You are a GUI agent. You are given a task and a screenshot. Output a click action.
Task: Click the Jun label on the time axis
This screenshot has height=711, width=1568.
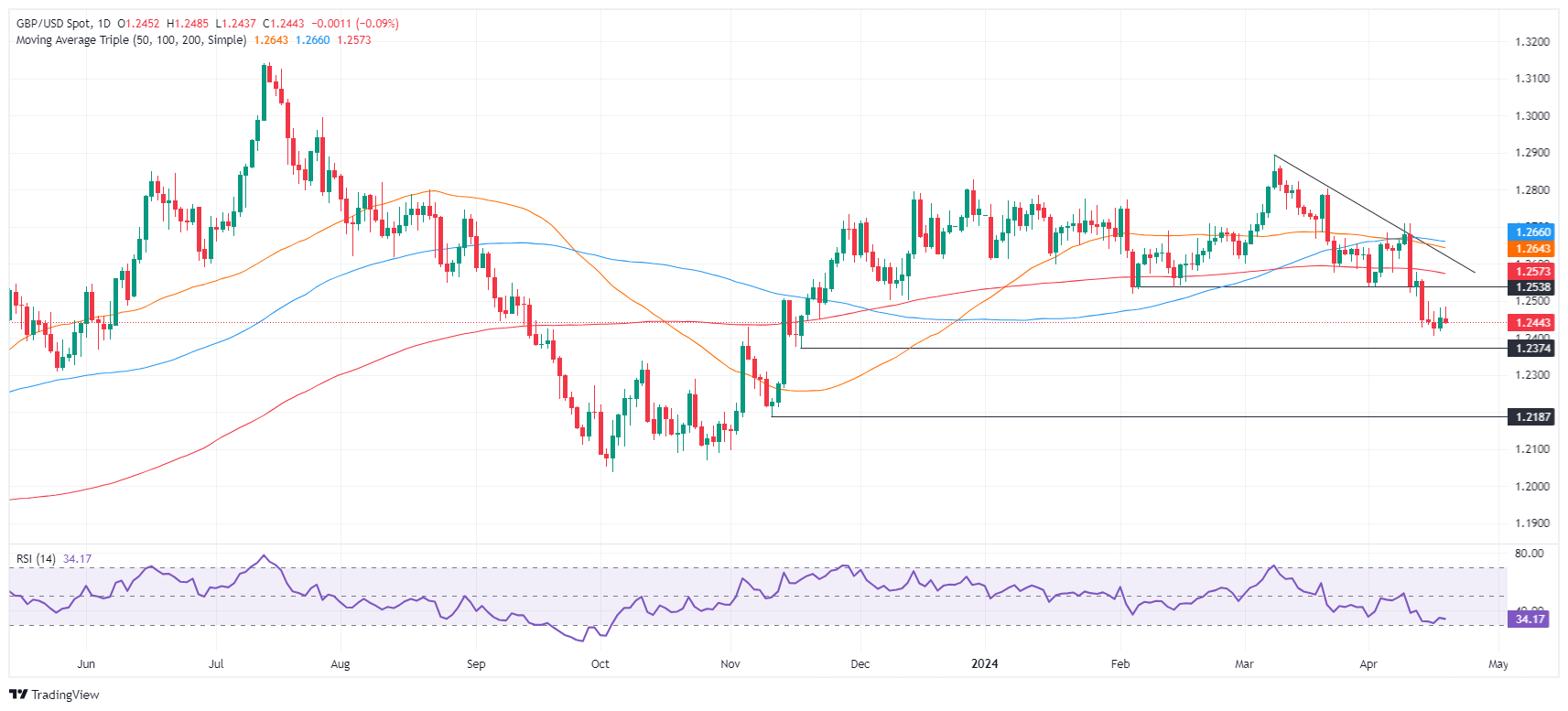pyautogui.click(x=86, y=664)
